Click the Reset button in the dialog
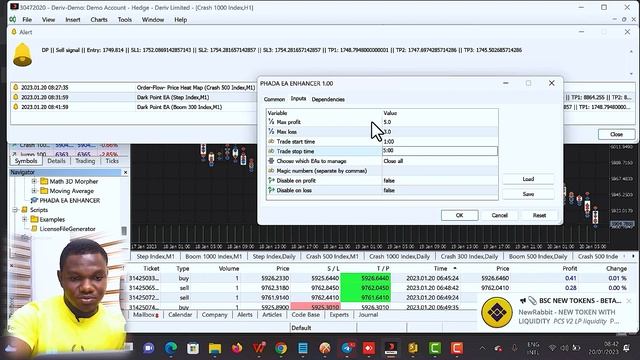Viewport: 640px width, 360px height. [539, 215]
